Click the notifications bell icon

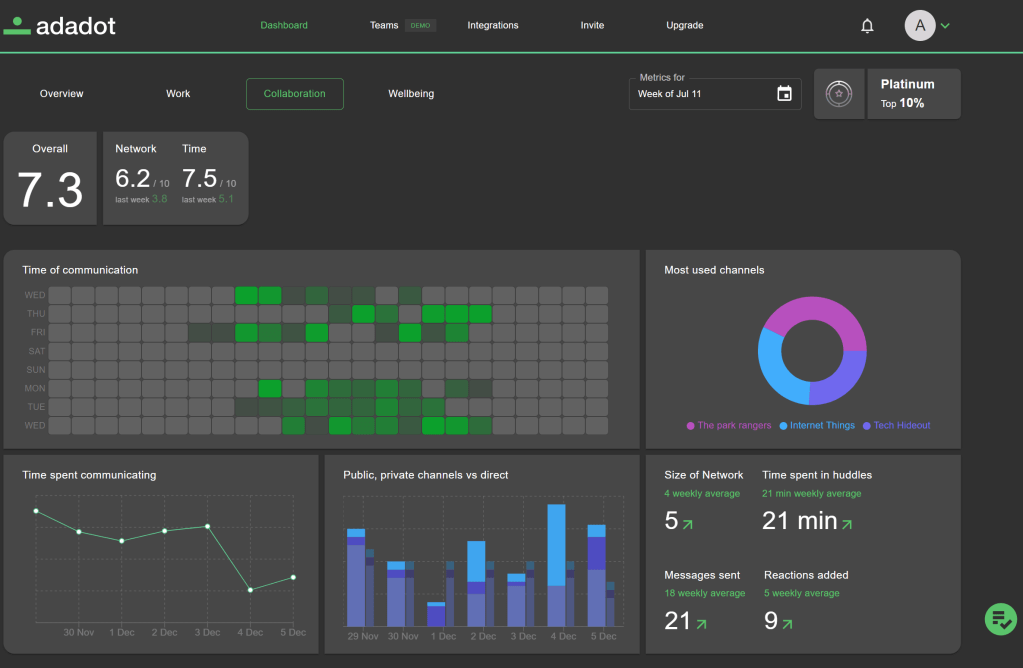point(867,26)
